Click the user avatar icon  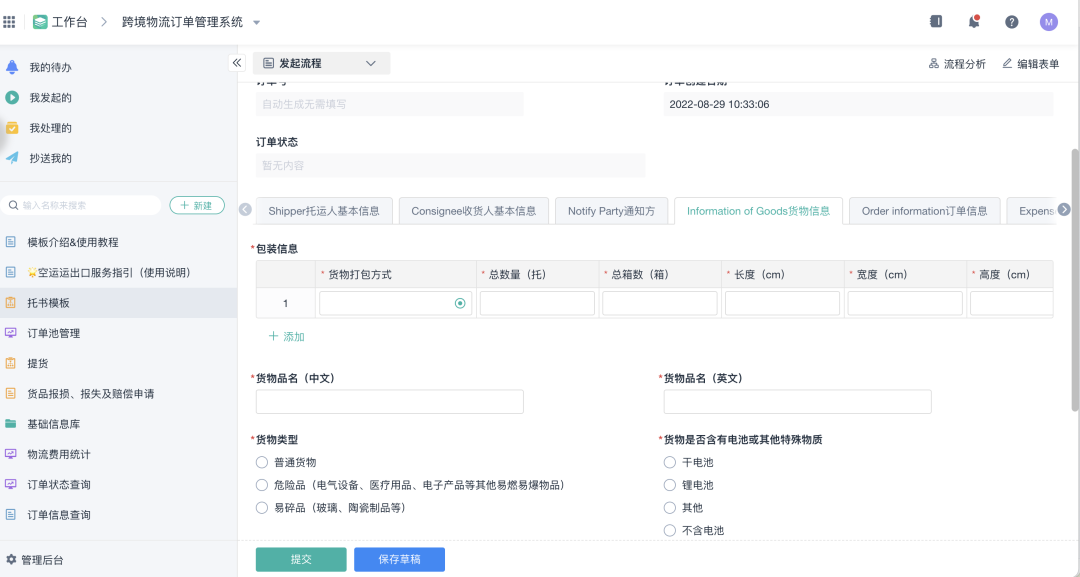[1048, 22]
